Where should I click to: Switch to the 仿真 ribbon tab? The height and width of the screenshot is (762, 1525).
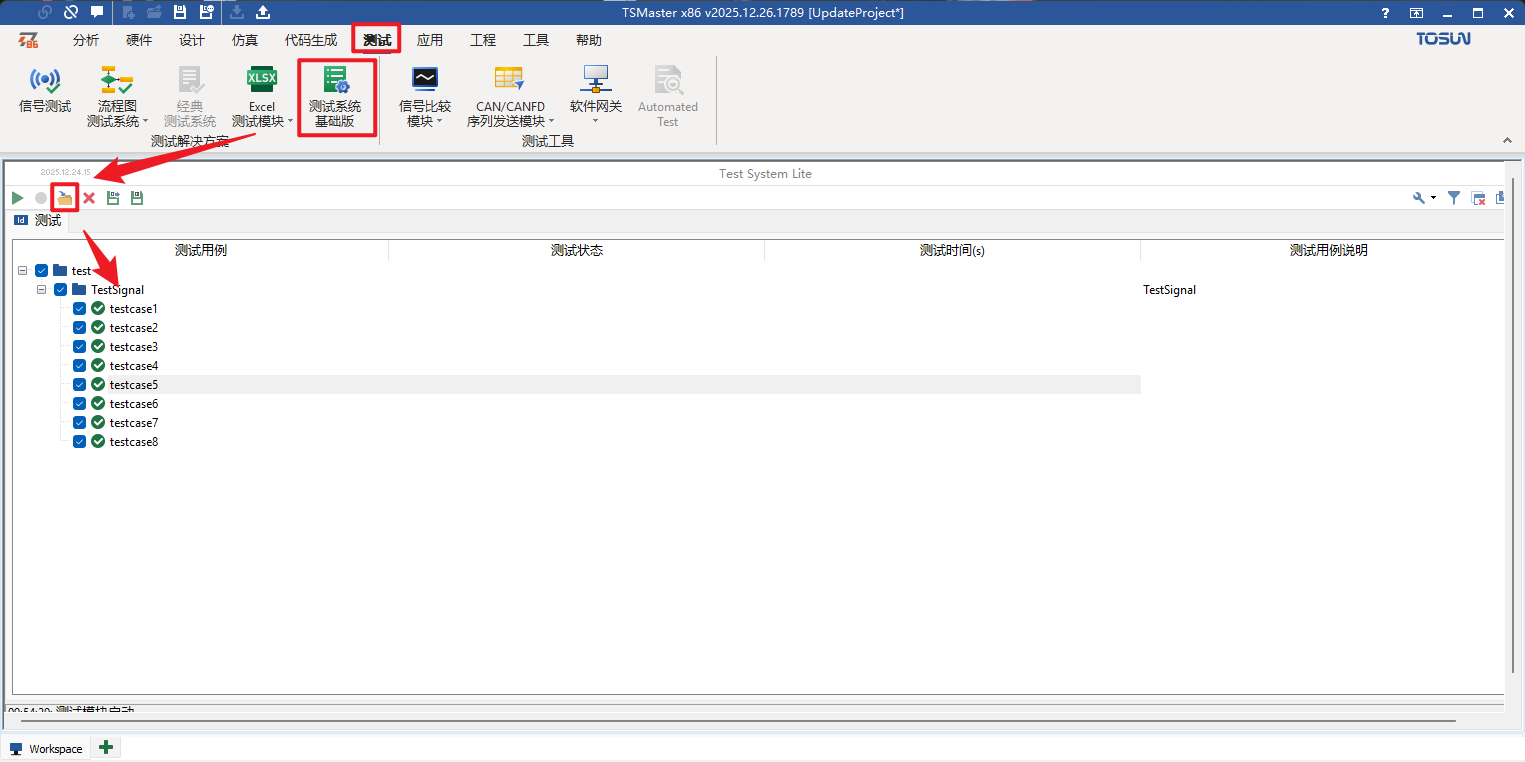(x=245, y=40)
